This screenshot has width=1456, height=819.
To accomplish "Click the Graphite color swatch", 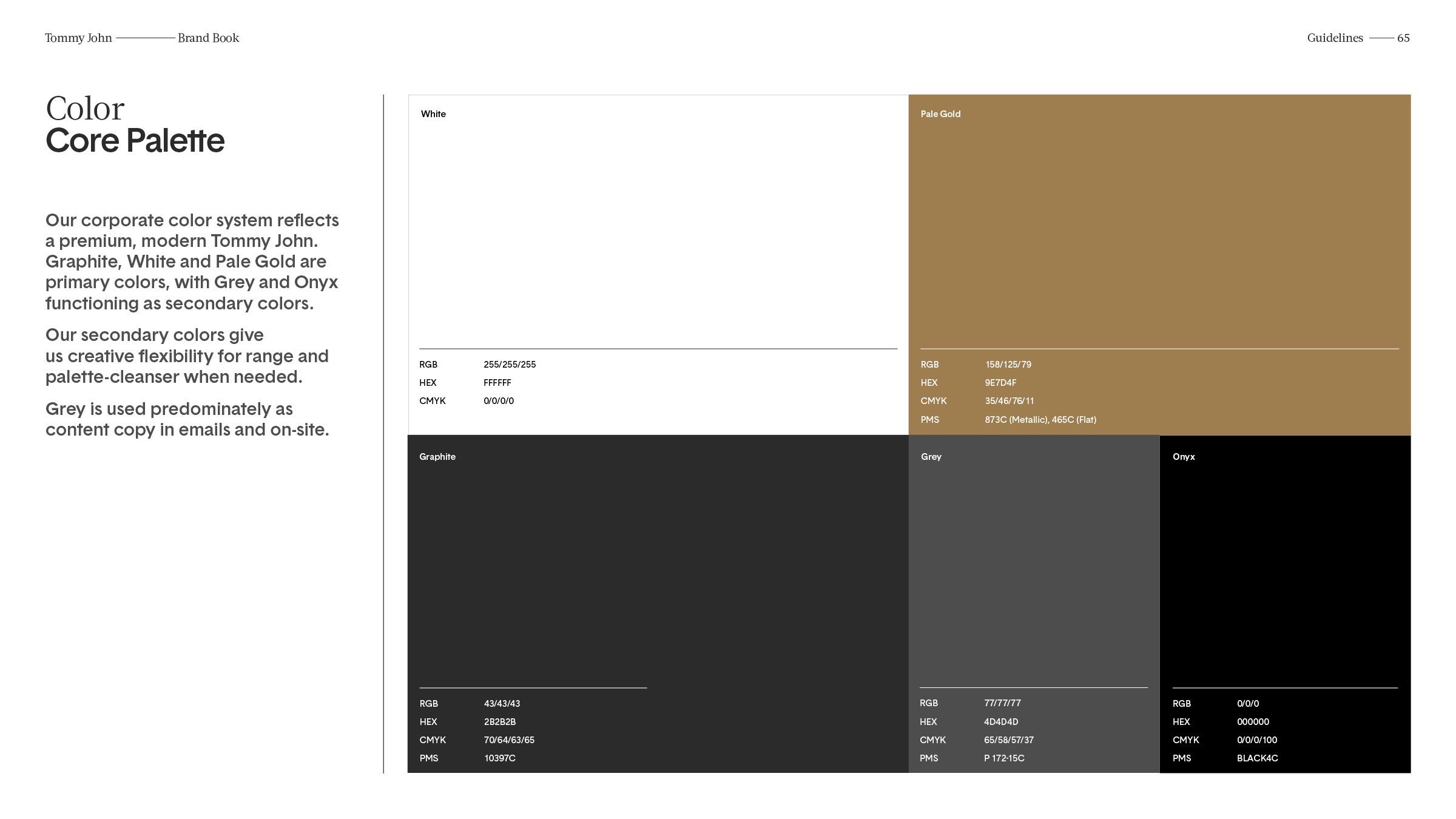I will point(658,604).
